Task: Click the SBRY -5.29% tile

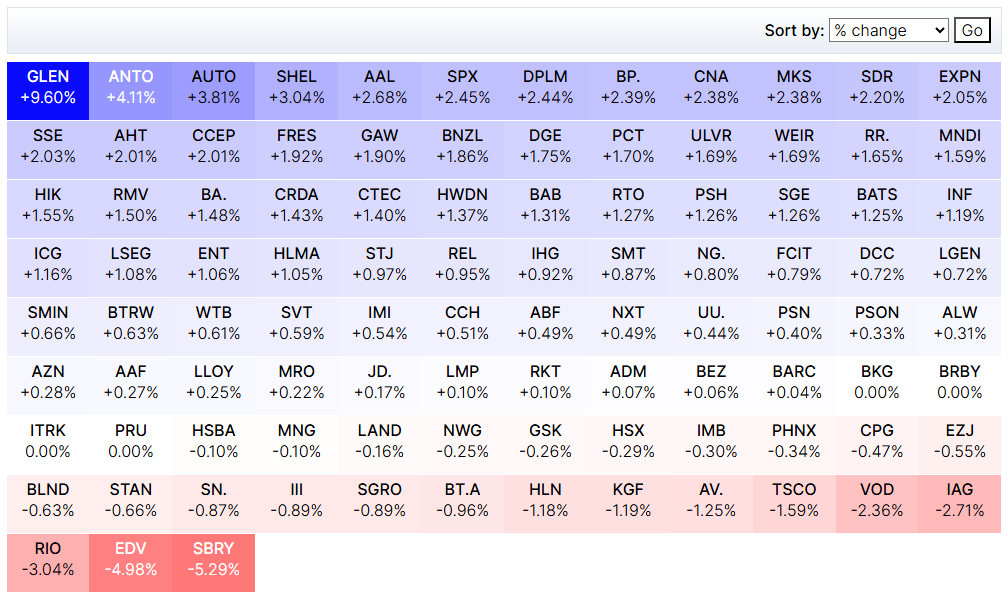Action: point(214,560)
